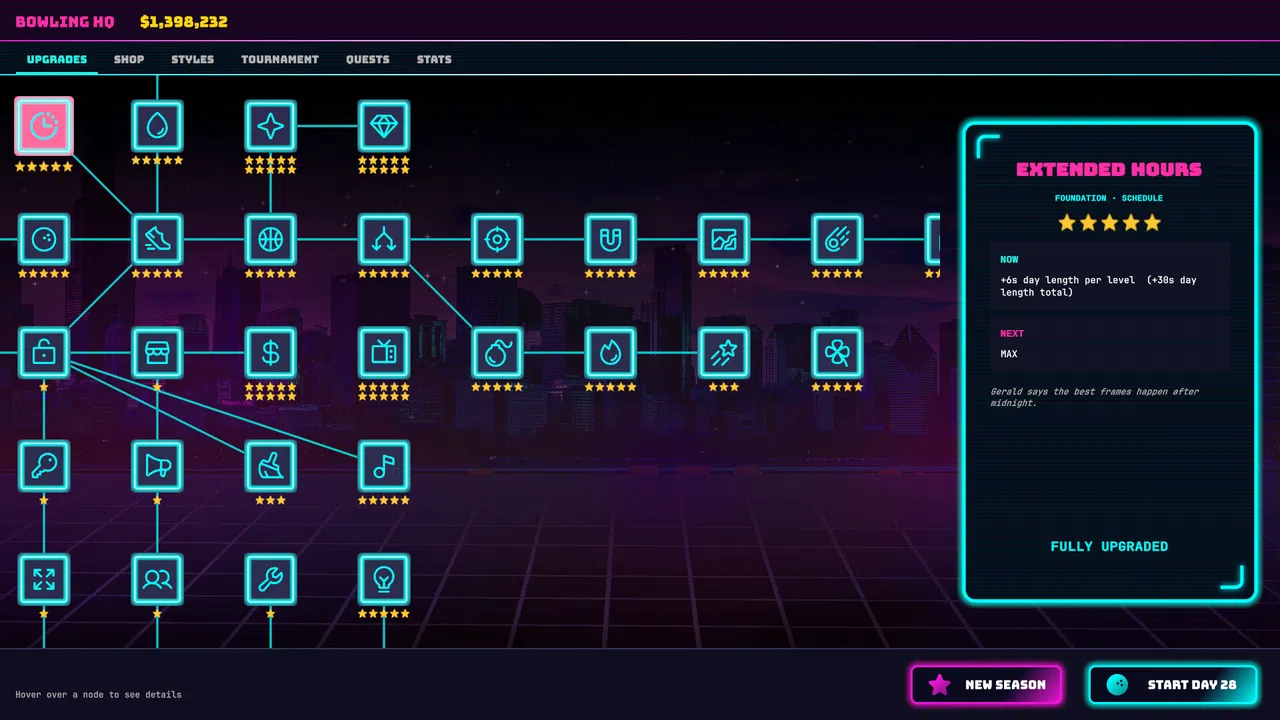Click the flame upgrade node

tap(610, 352)
